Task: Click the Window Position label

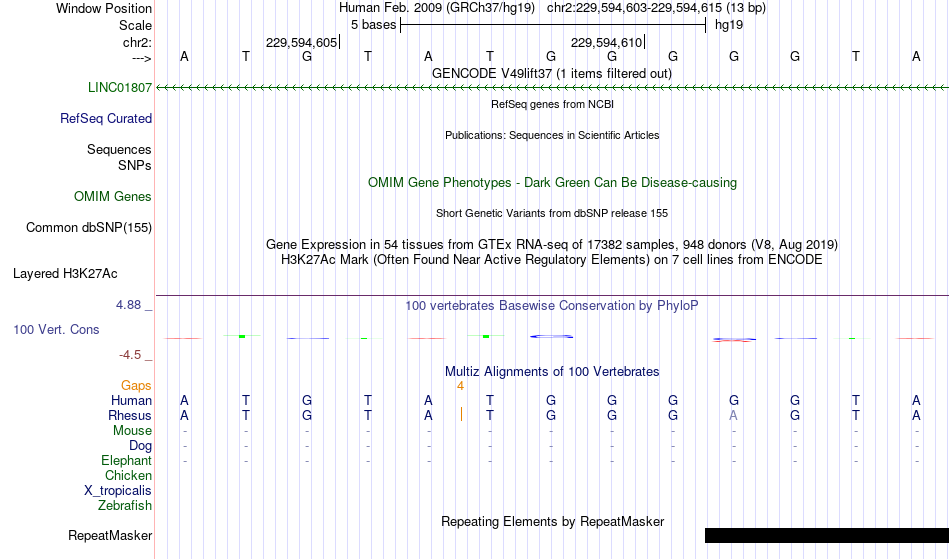Action: coord(104,8)
